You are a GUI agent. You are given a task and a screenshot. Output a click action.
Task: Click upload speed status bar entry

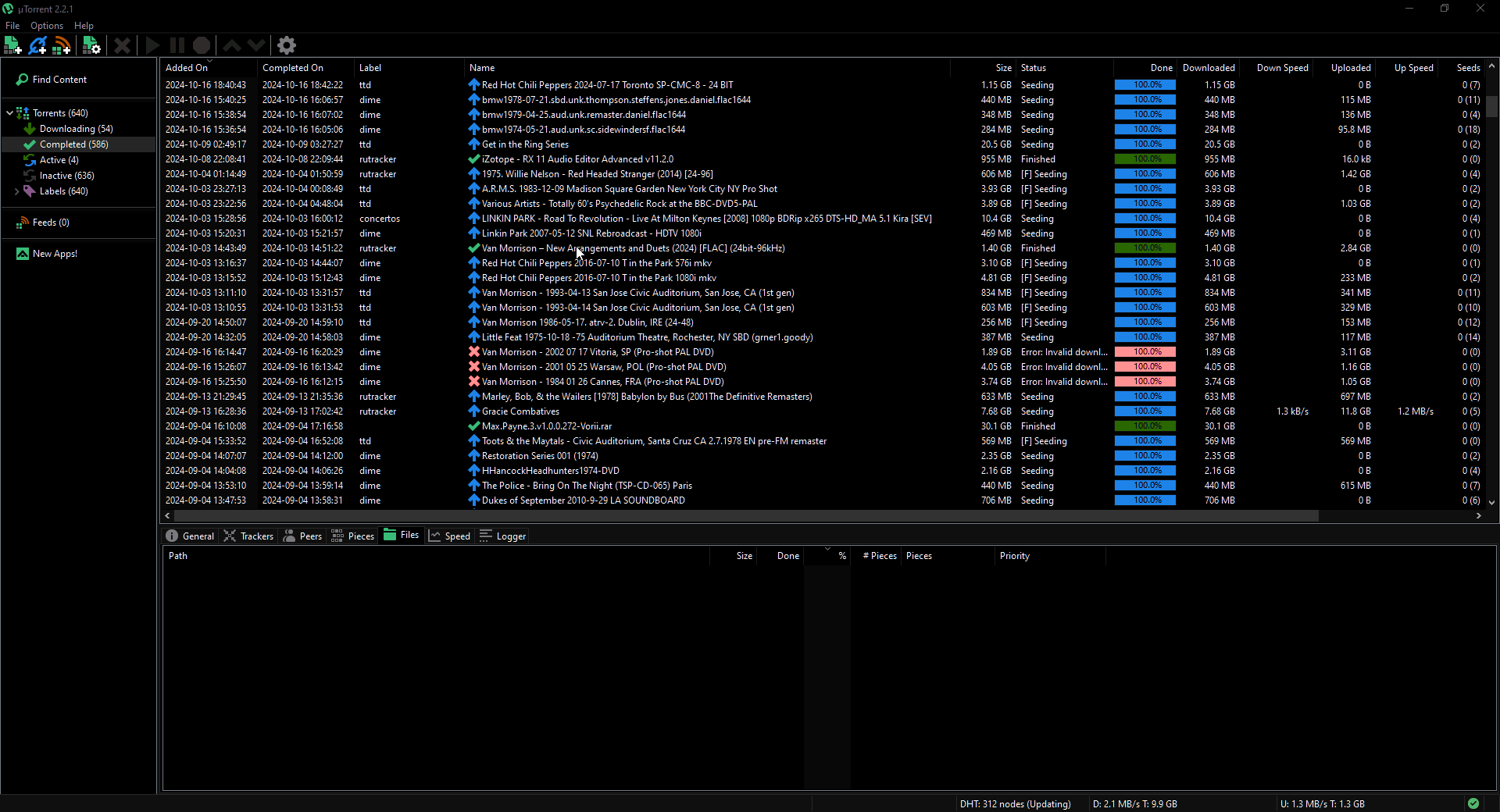coord(1322,803)
